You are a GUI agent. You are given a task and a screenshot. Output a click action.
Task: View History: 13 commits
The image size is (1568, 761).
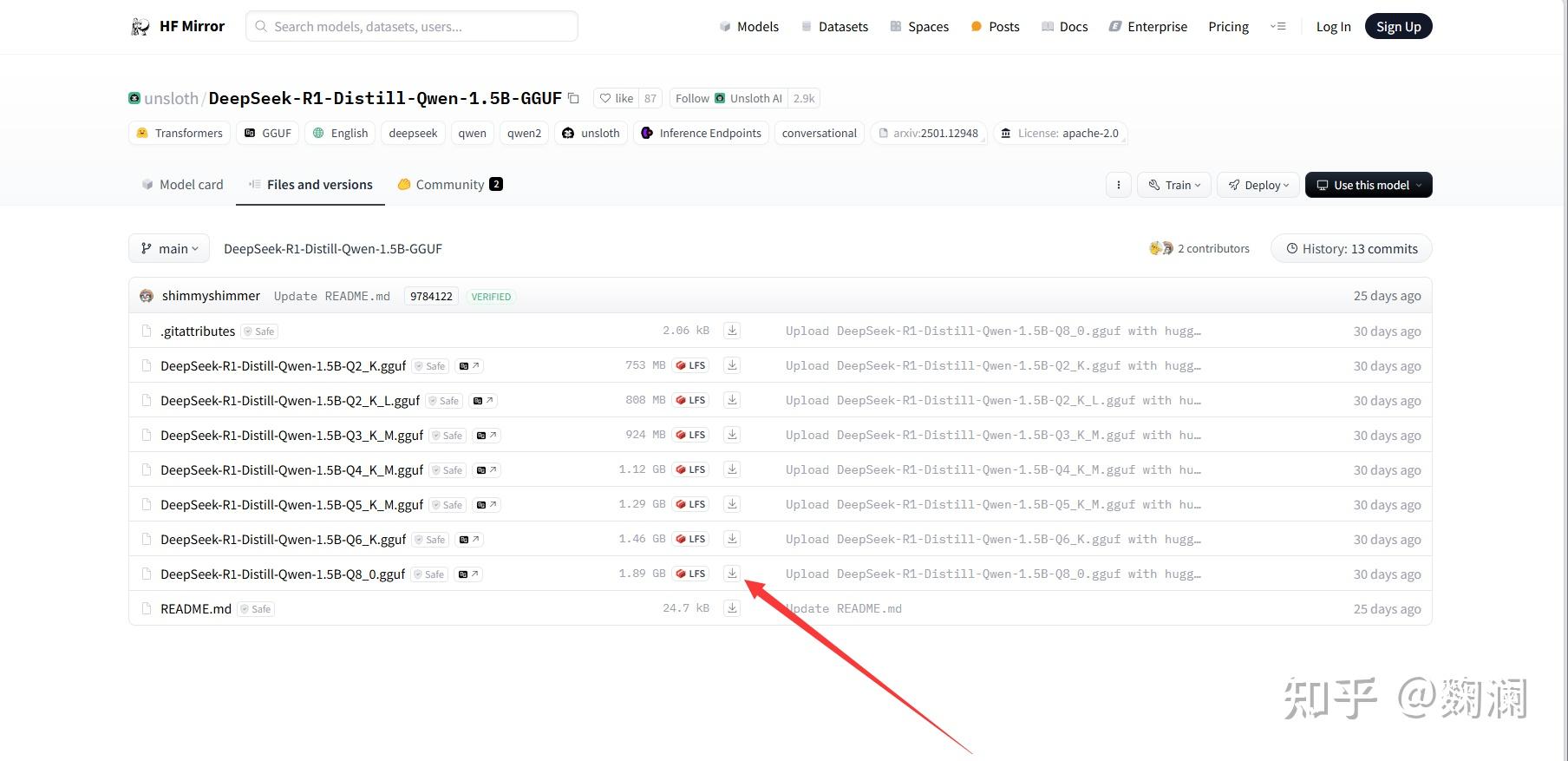coord(1351,248)
